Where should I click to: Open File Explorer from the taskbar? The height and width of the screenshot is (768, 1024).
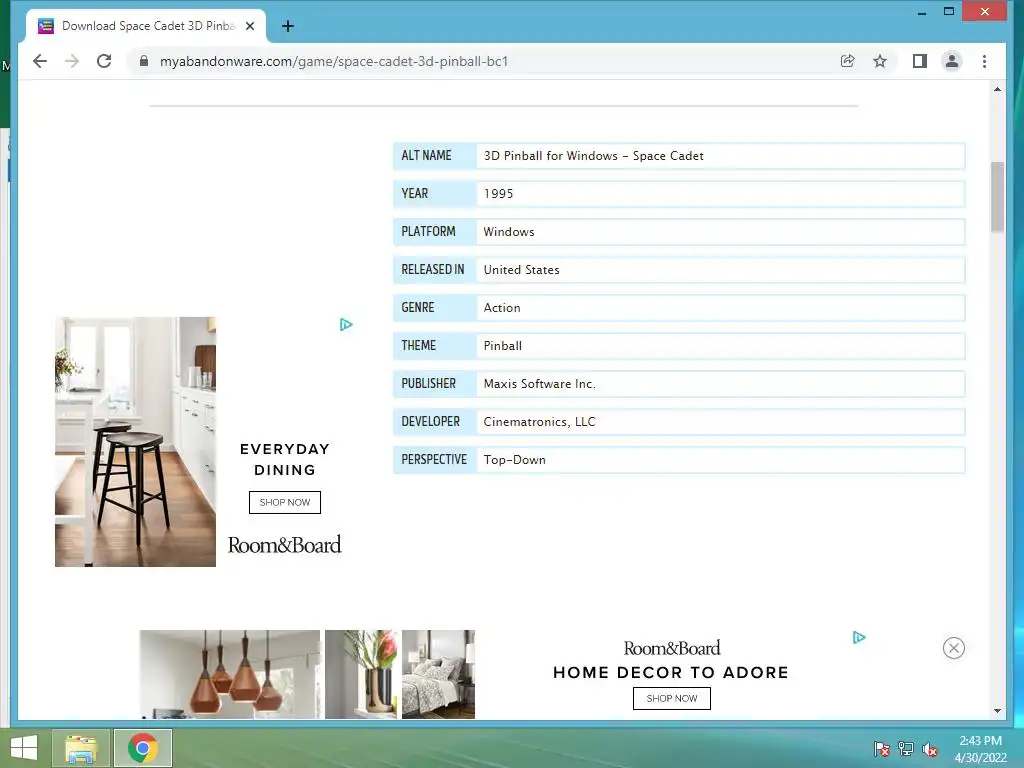pyautogui.click(x=80, y=748)
